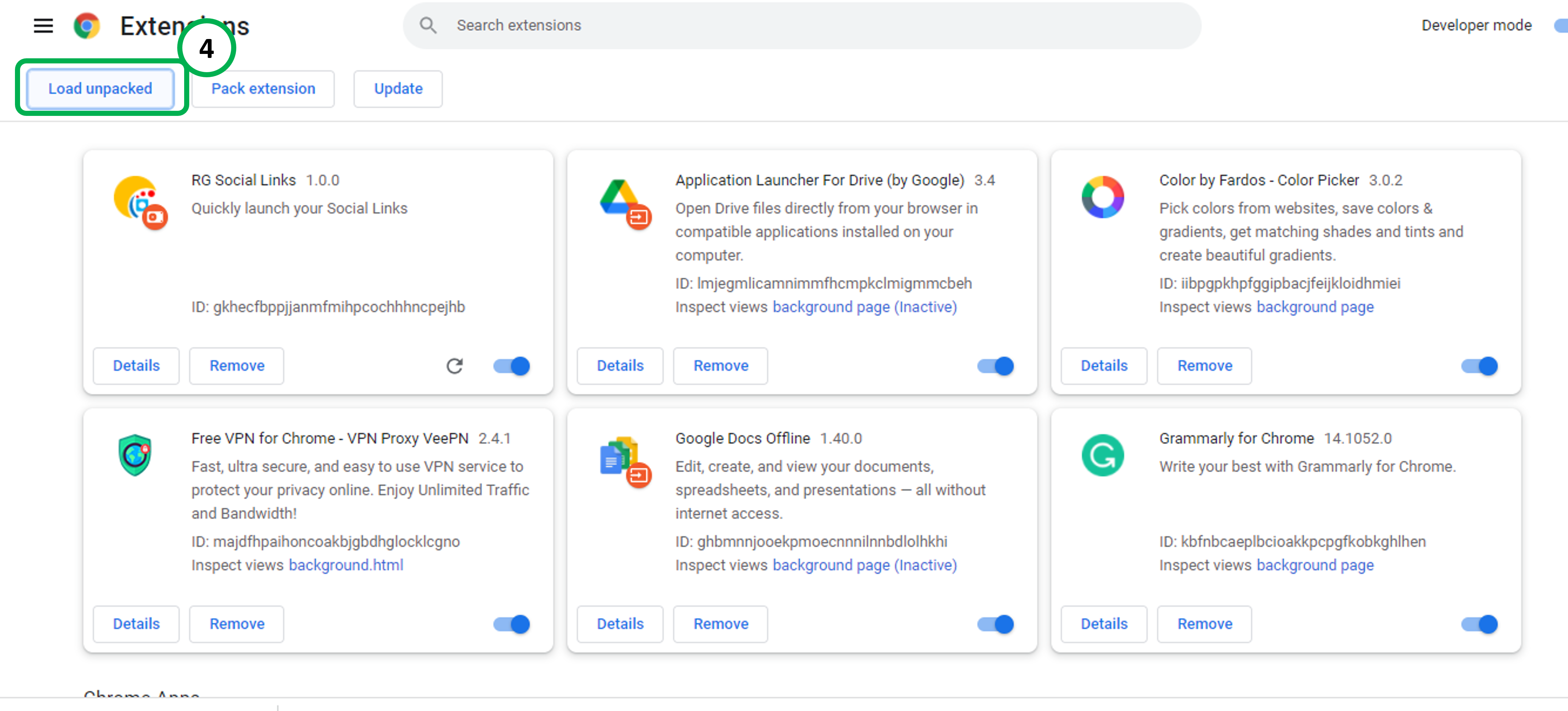This screenshot has height=711, width=1568.
Task: Click the Search extensions field
Action: pyautogui.click(x=802, y=26)
